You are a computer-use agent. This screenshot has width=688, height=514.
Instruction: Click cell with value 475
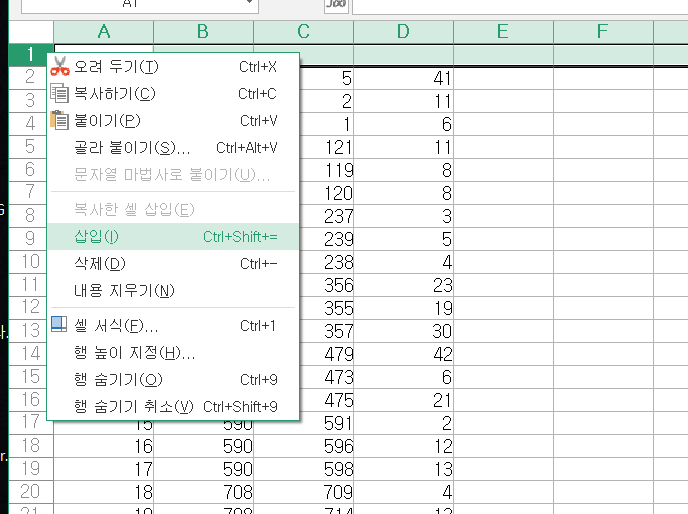click(326, 400)
